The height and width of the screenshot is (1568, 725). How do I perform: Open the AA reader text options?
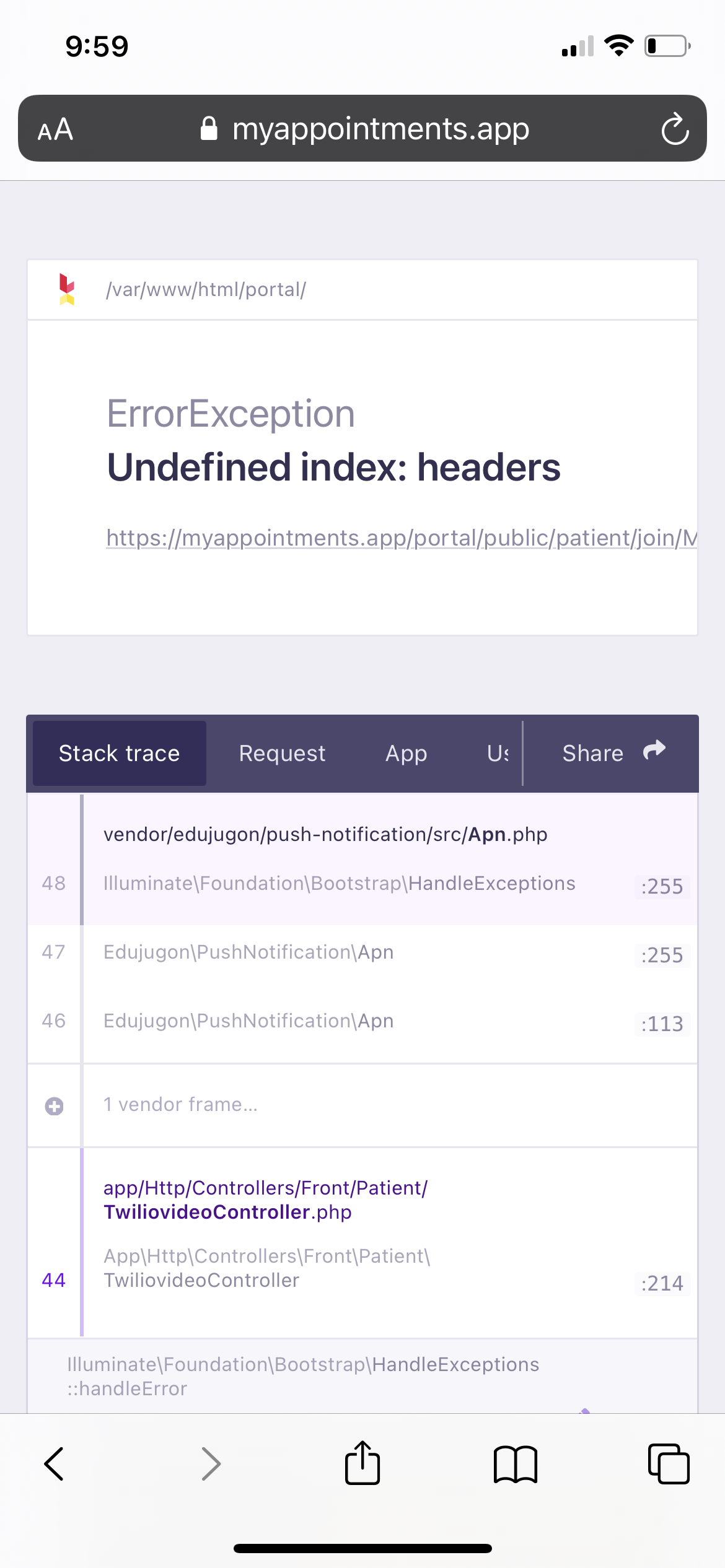click(x=56, y=129)
